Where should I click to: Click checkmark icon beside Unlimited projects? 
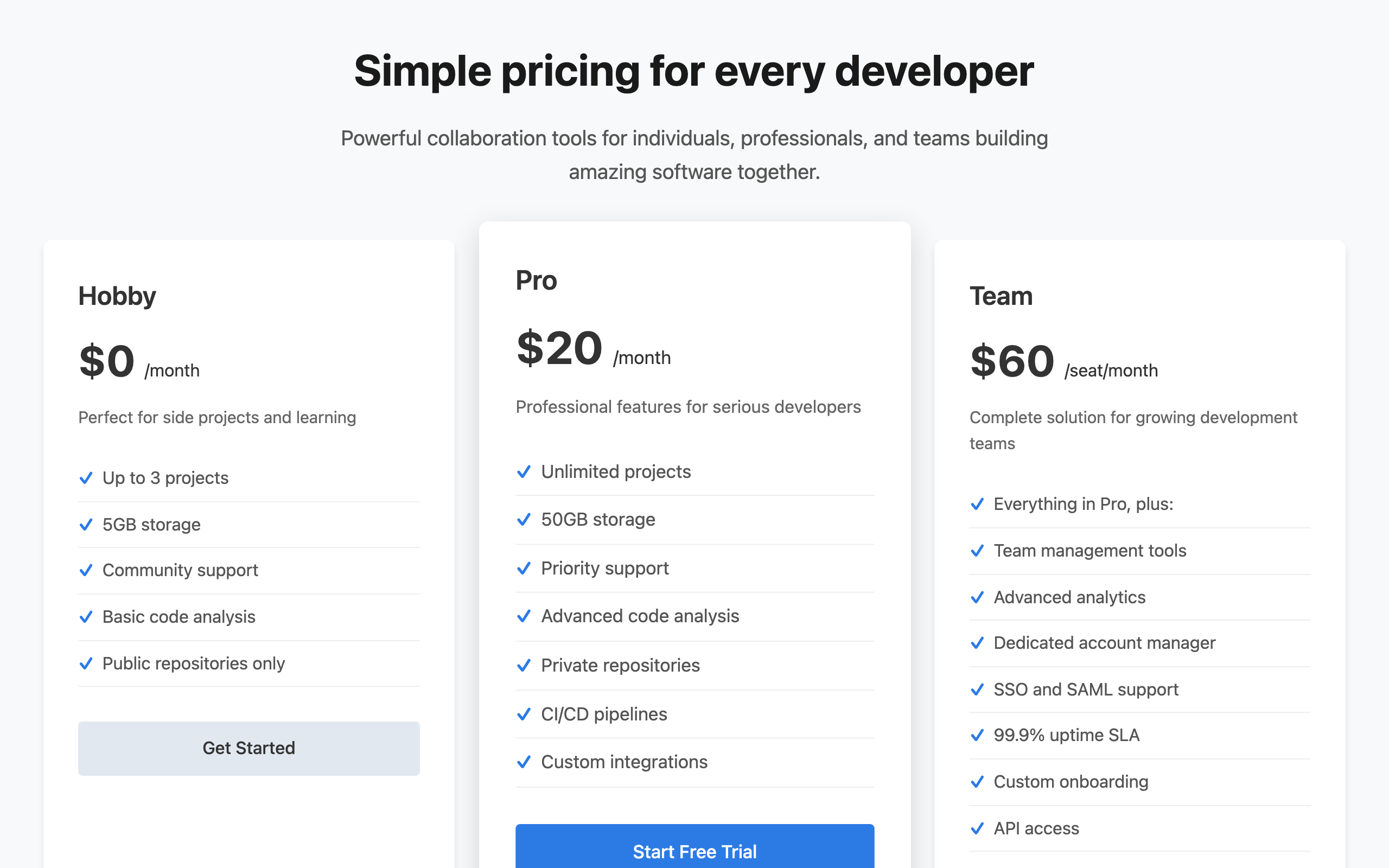[524, 472]
